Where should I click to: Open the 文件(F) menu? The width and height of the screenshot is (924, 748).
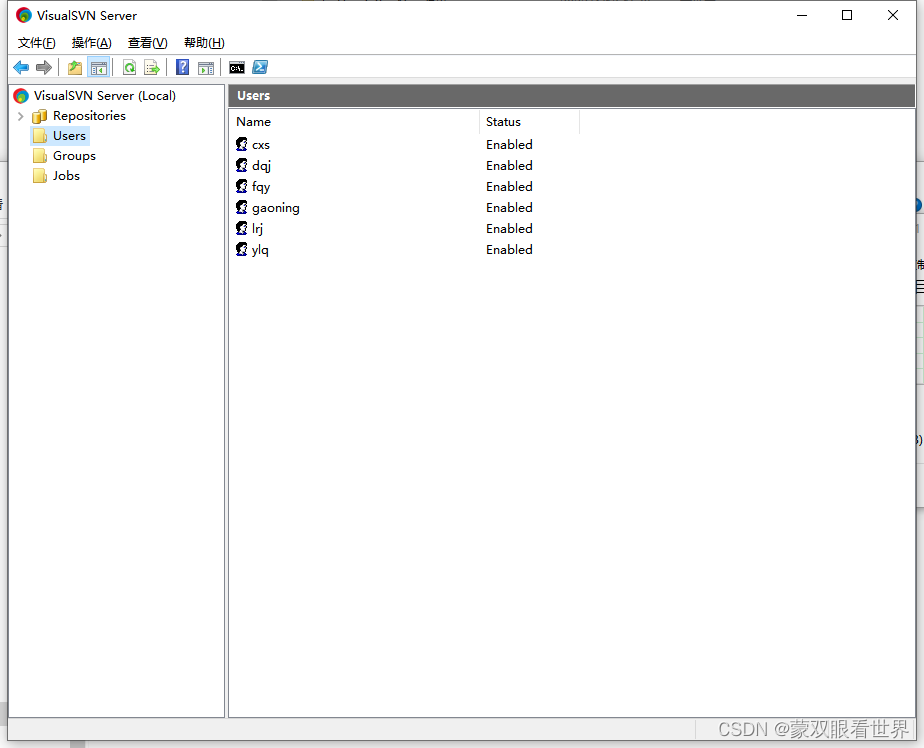pos(37,42)
